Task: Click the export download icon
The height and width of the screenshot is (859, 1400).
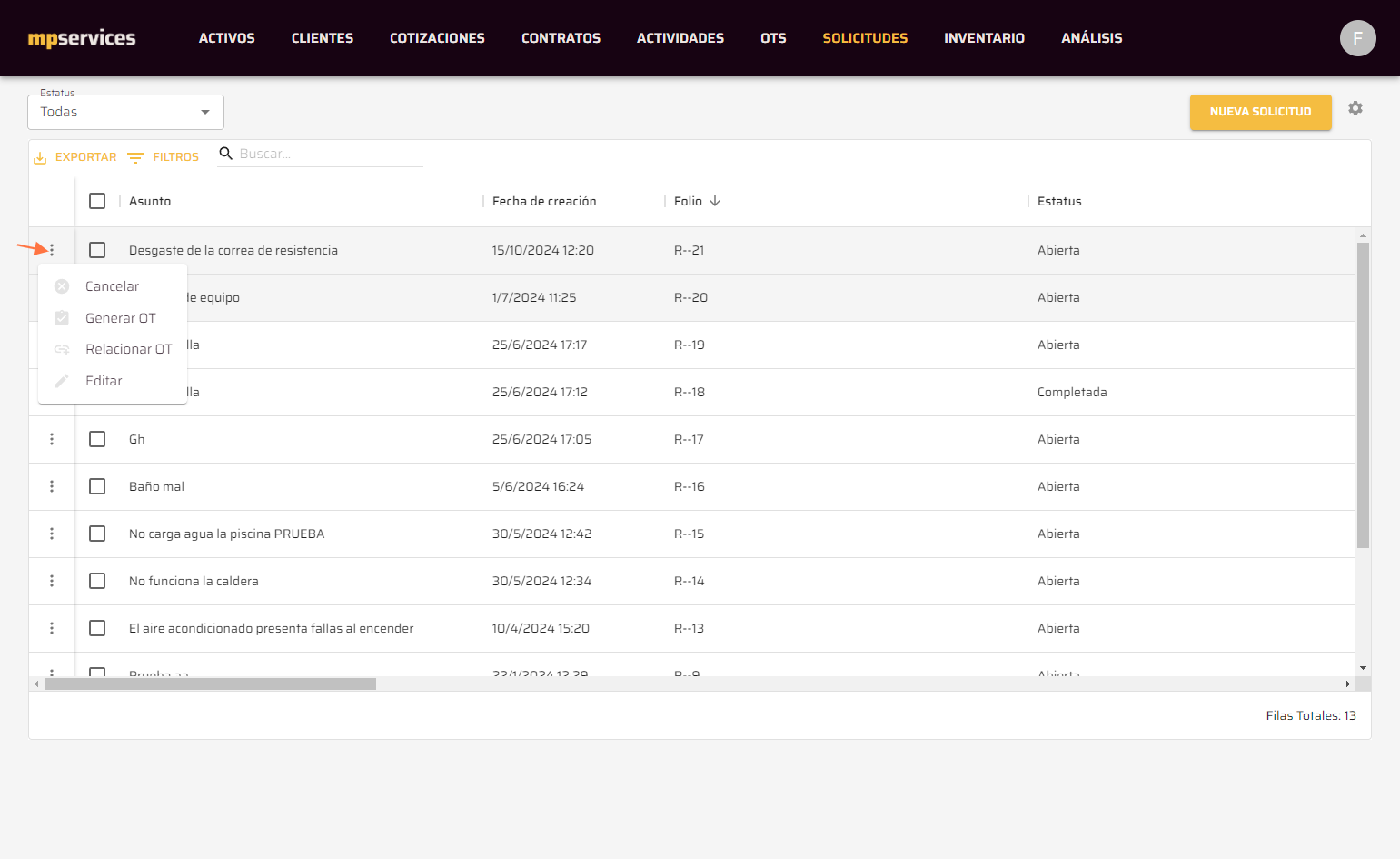Action: (x=40, y=158)
